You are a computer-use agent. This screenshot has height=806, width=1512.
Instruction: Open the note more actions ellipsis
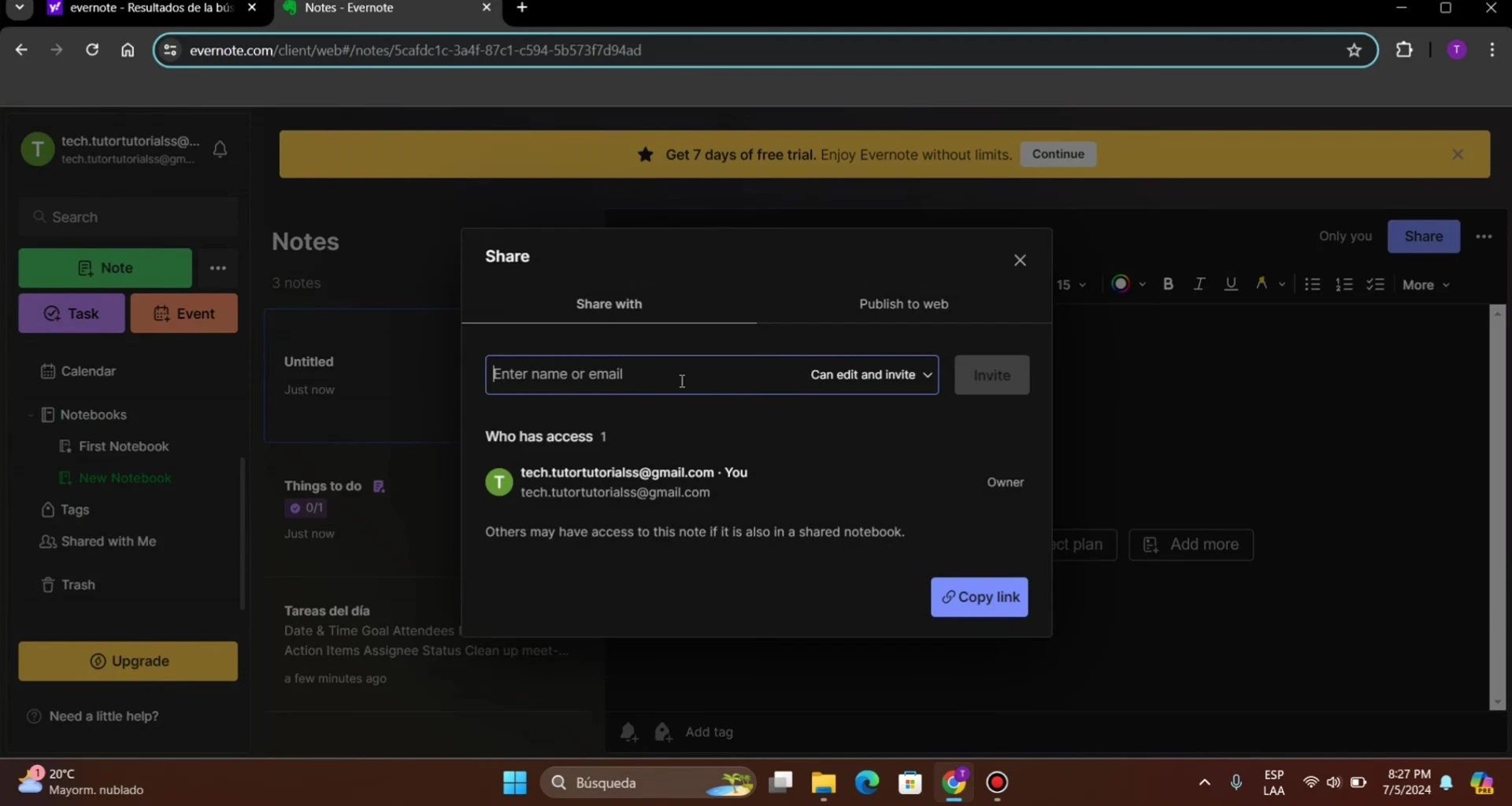(1484, 236)
